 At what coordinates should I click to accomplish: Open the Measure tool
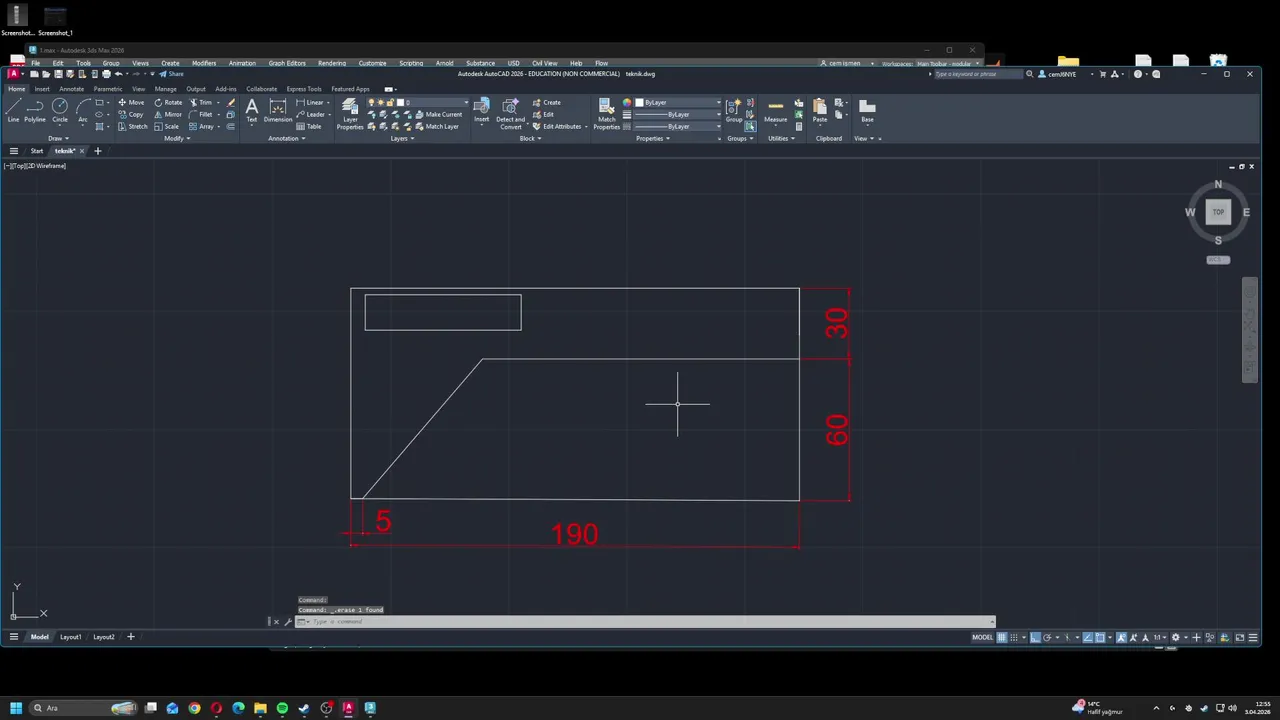(x=776, y=110)
